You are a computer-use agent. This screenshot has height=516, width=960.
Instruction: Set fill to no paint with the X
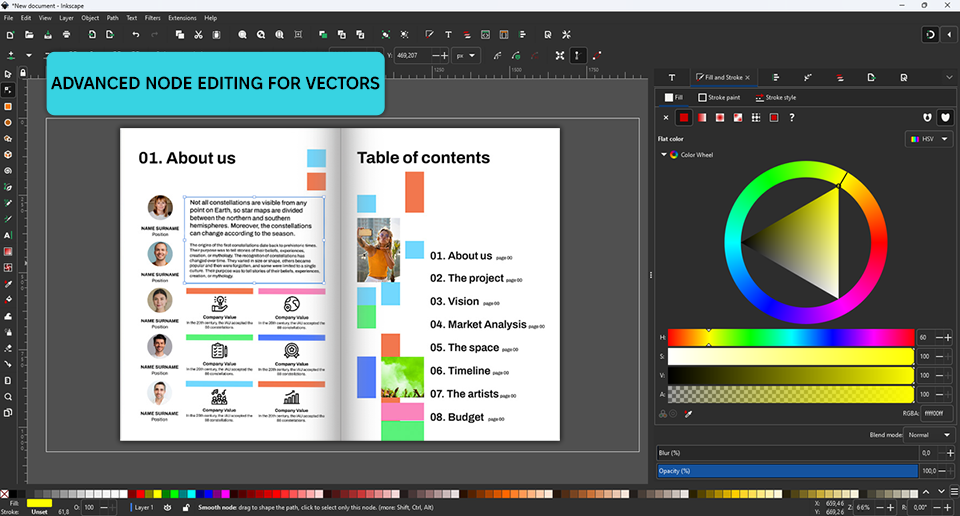click(666, 118)
